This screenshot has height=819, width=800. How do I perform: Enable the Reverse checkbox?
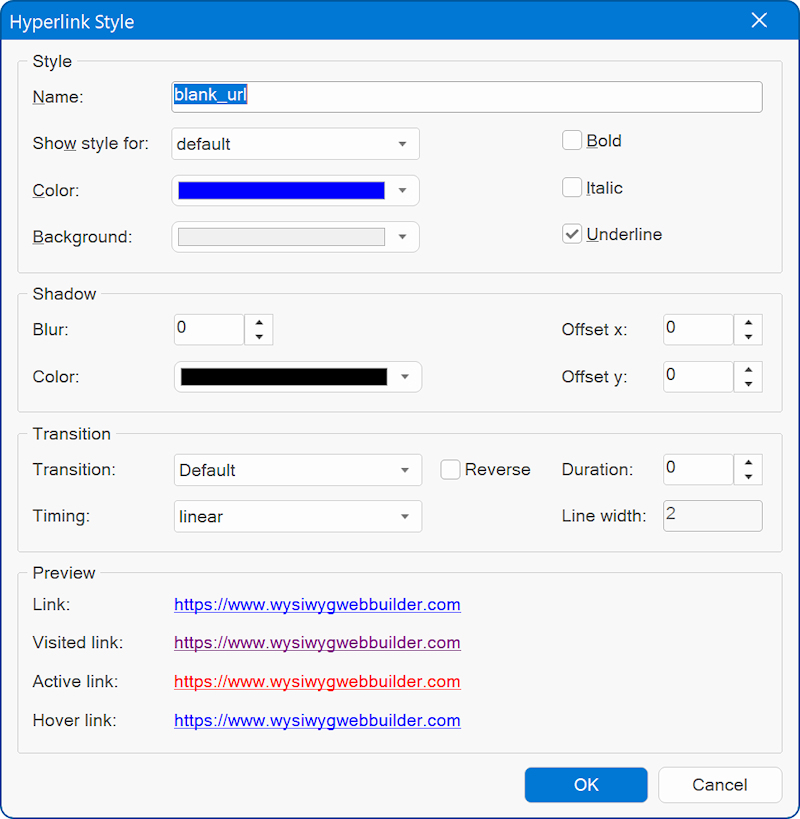pyautogui.click(x=450, y=469)
